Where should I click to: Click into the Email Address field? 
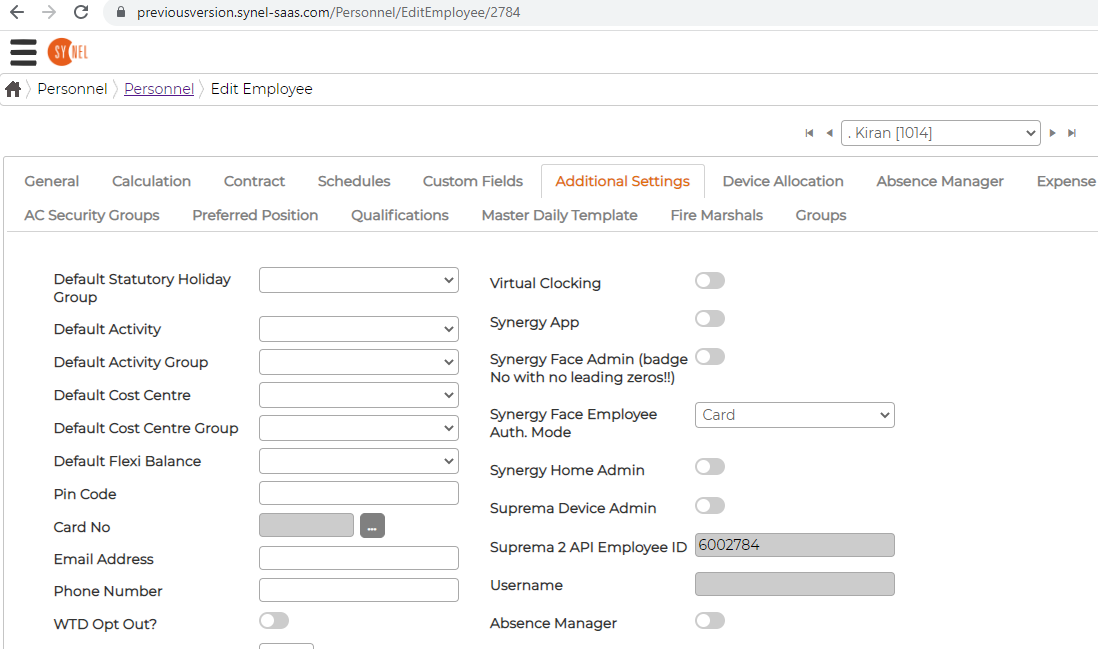[x=359, y=558]
